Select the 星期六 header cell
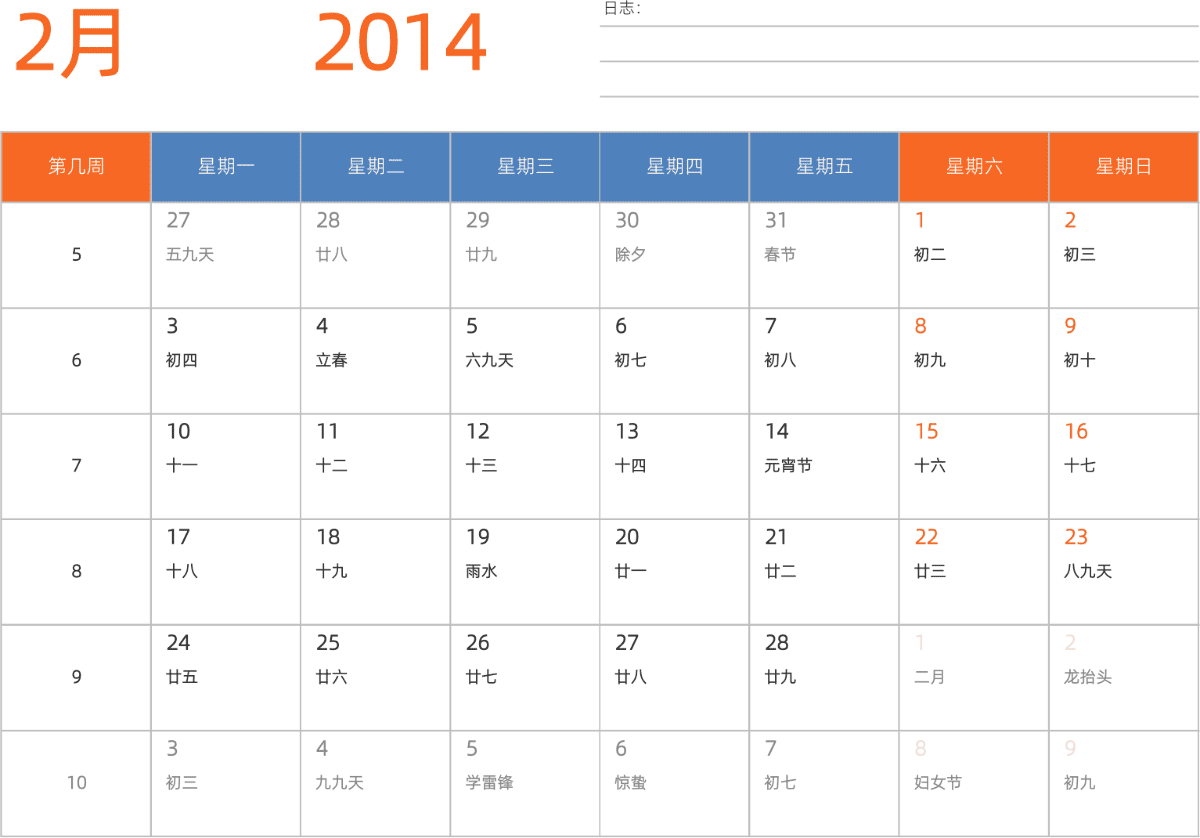 [974, 167]
